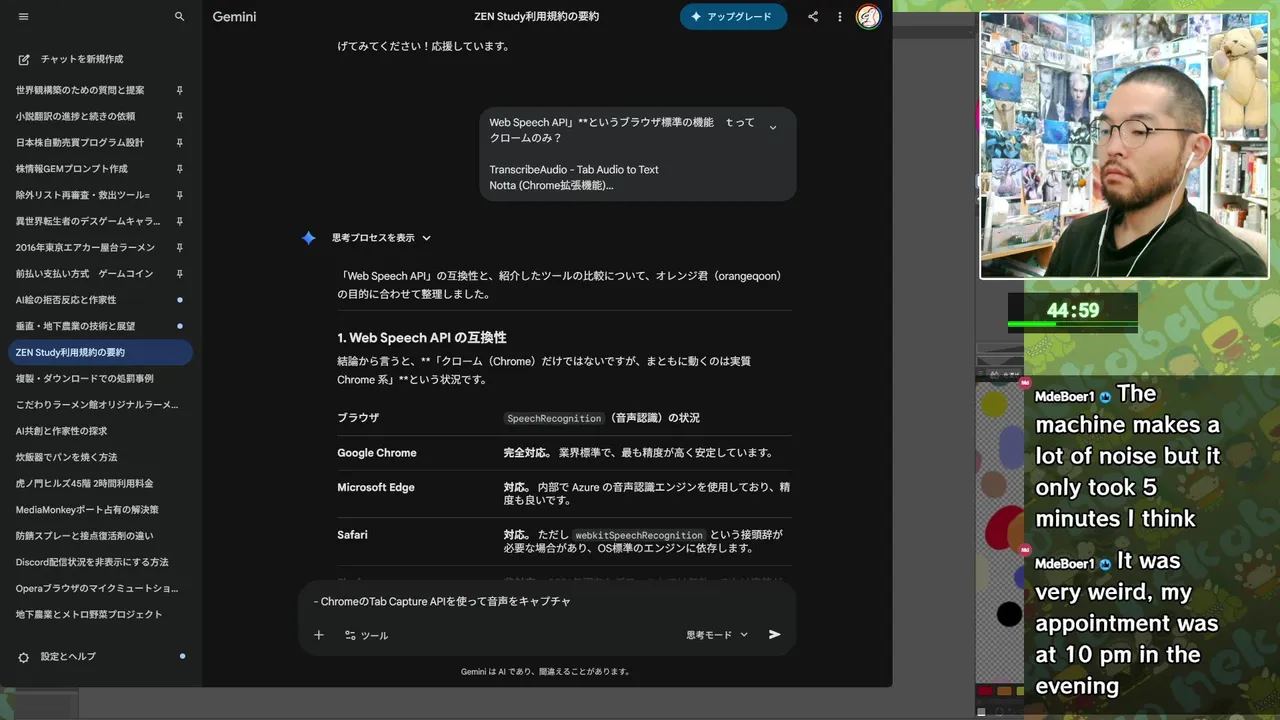Open the 思考モード model dropdown
Viewport: 1280px width, 720px height.
click(x=717, y=635)
